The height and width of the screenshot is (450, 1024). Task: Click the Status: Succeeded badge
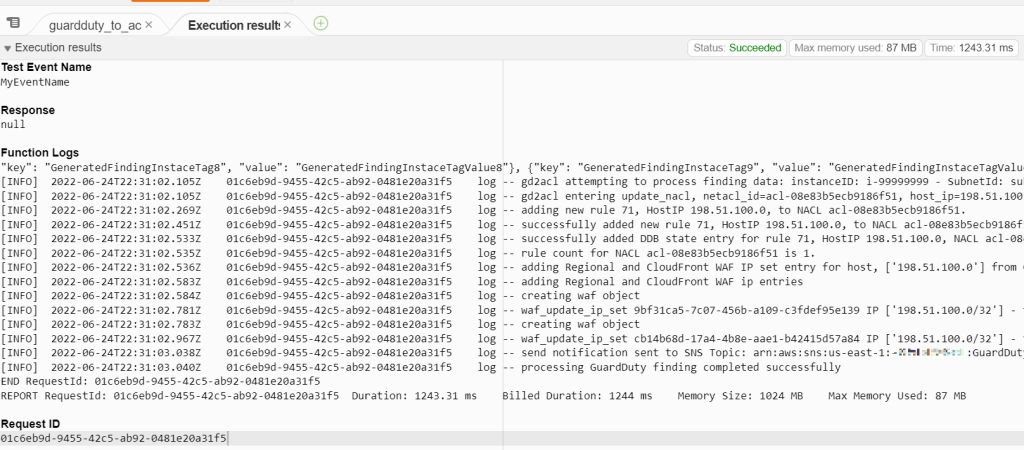pyautogui.click(x=737, y=48)
